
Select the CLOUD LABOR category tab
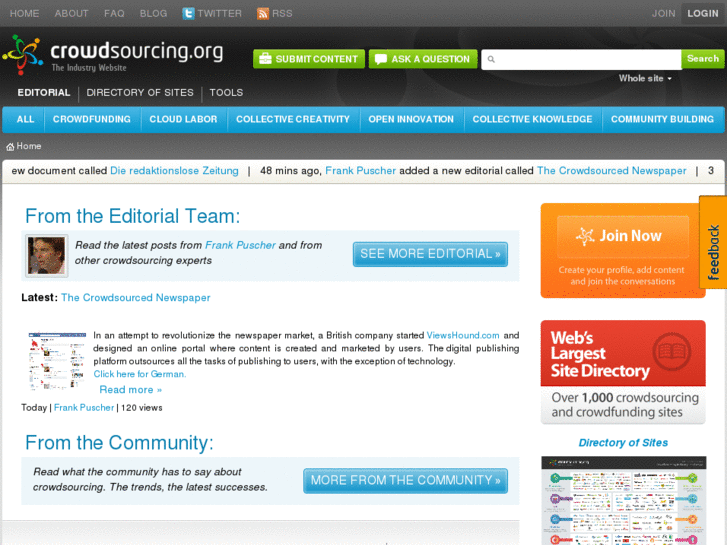click(183, 119)
